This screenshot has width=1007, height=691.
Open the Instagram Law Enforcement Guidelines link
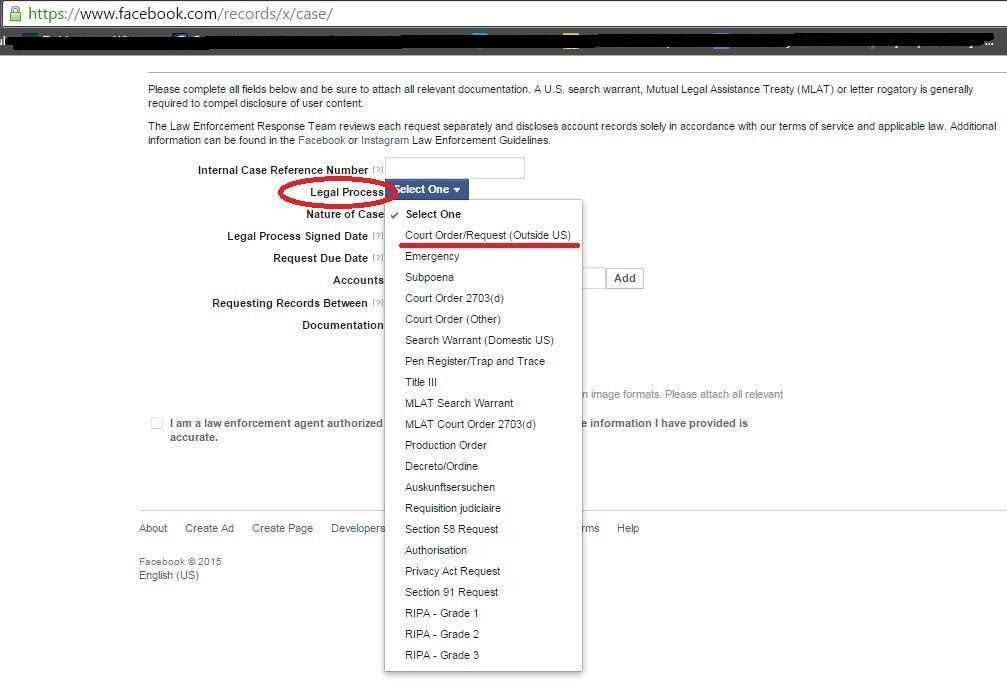[x=385, y=140]
